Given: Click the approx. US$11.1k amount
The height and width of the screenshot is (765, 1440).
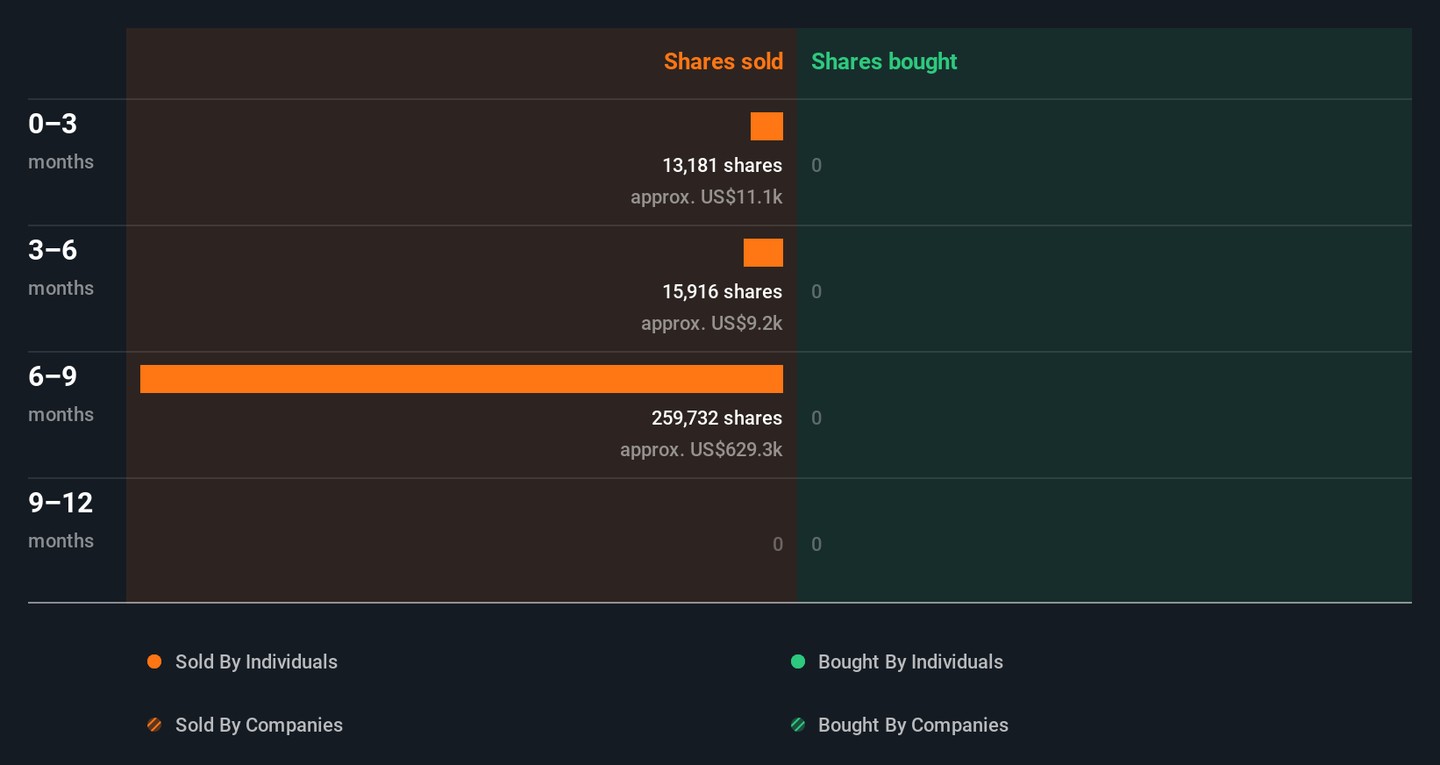Looking at the screenshot, I should pyautogui.click(x=706, y=197).
